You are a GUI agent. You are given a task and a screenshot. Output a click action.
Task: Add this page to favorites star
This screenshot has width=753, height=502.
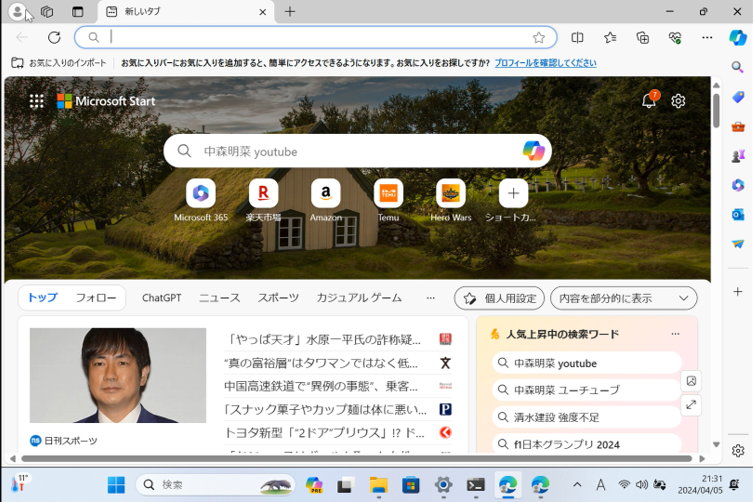pos(539,37)
